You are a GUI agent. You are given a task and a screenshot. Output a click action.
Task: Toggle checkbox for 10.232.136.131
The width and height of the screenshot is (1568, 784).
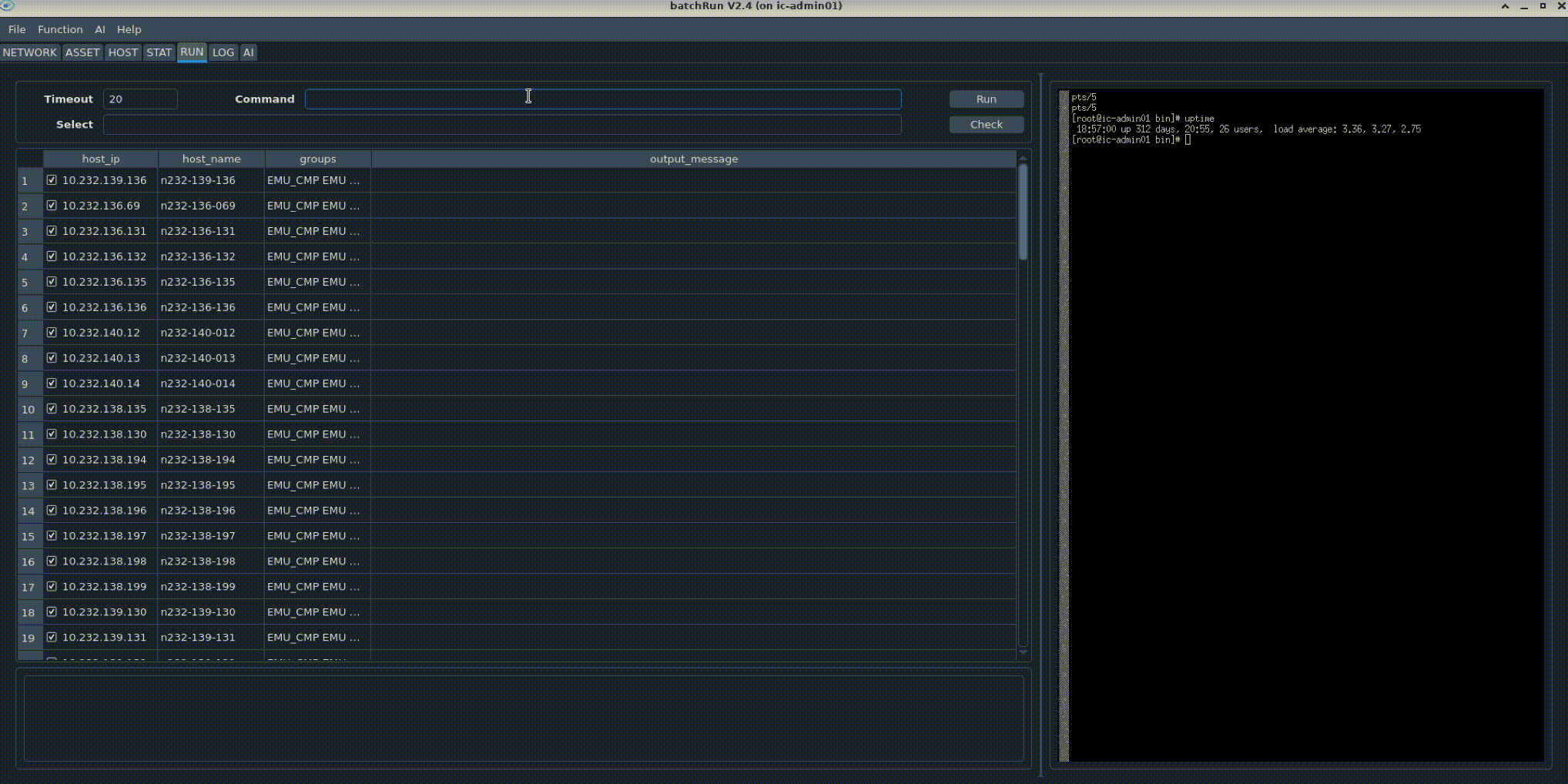coord(52,231)
